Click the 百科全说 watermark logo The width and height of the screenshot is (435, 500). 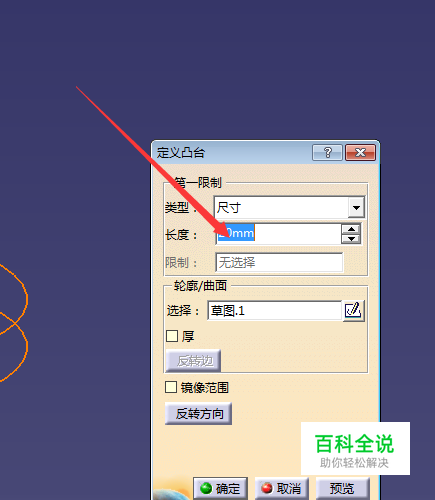point(355,448)
